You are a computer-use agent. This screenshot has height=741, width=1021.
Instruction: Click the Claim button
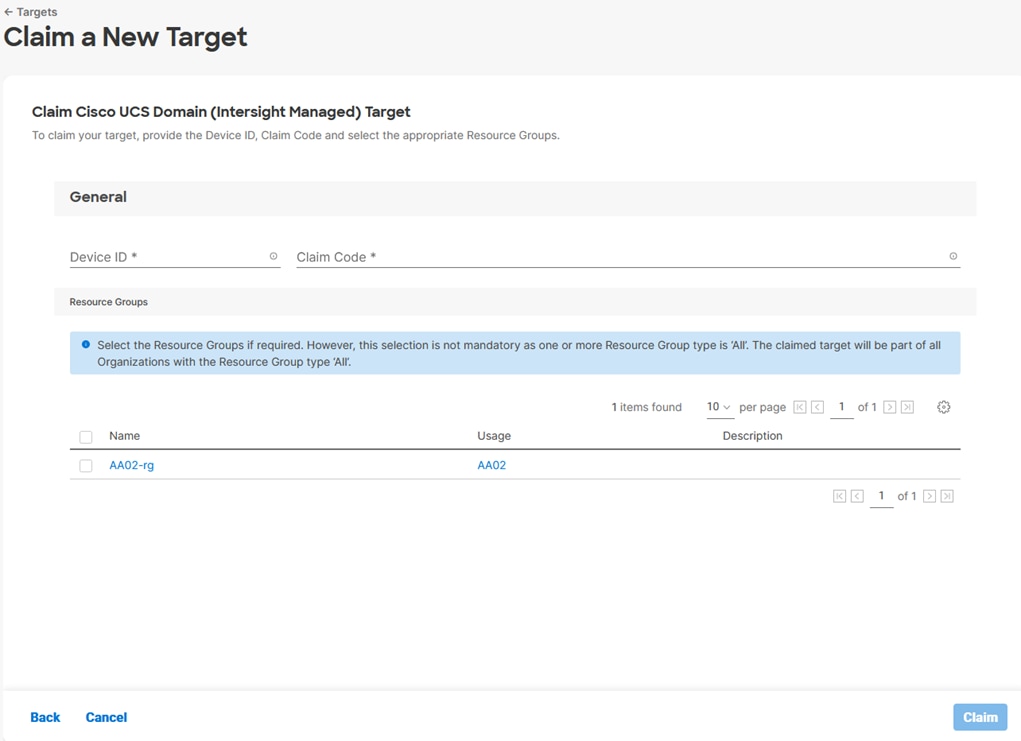(x=980, y=717)
